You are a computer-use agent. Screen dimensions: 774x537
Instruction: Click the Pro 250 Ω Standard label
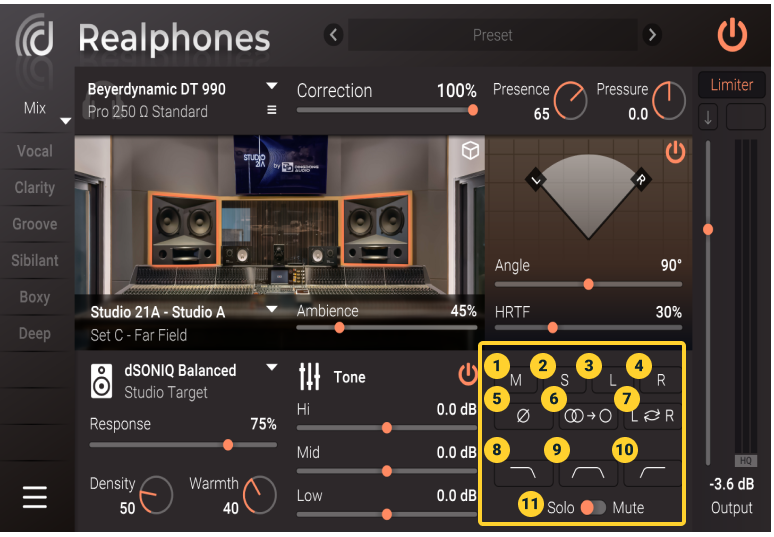(148, 112)
